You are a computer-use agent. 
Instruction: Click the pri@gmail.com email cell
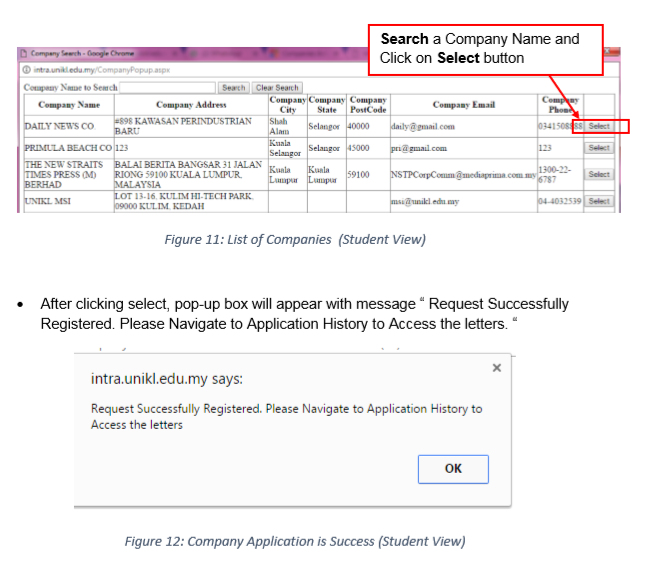(x=464, y=148)
